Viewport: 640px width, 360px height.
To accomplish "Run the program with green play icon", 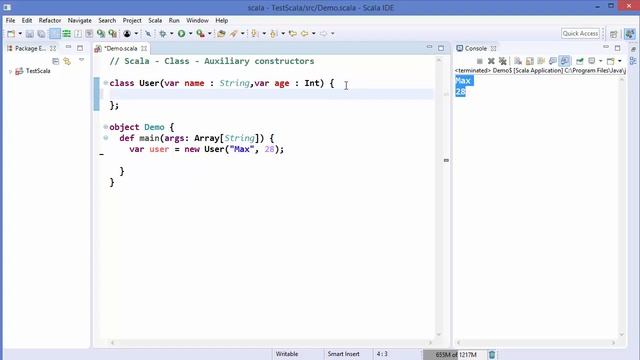I will [x=181, y=34].
